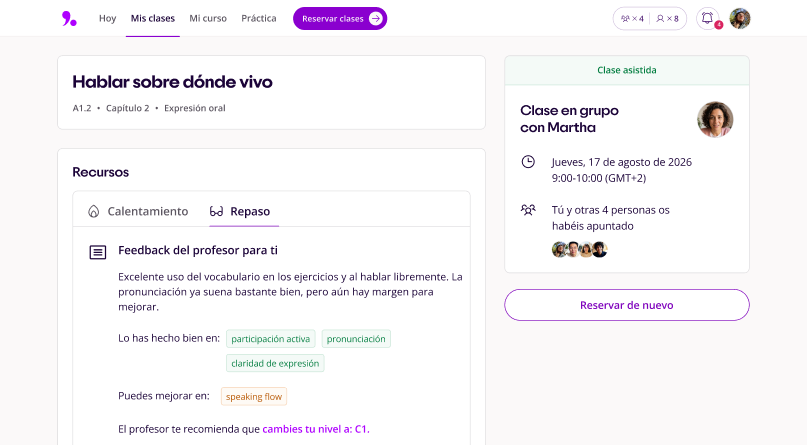Click the group people icon by attendees
The image size is (807, 445).
coord(528,210)
